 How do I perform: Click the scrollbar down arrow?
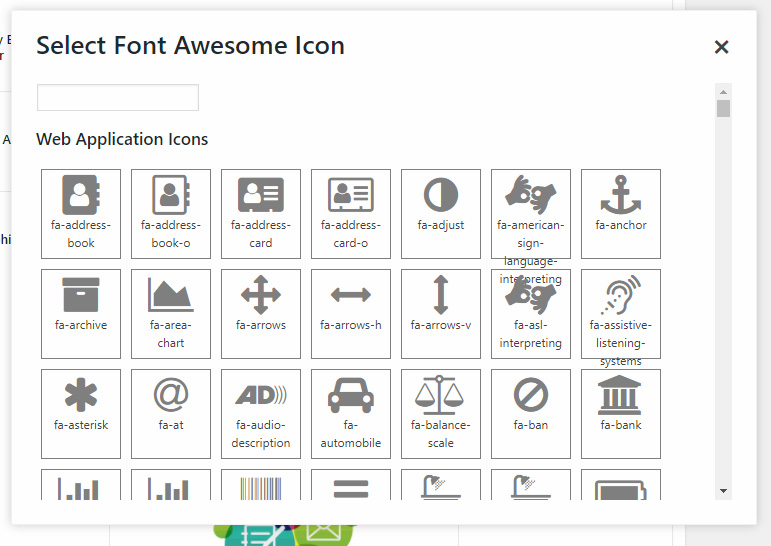(723, 491)
